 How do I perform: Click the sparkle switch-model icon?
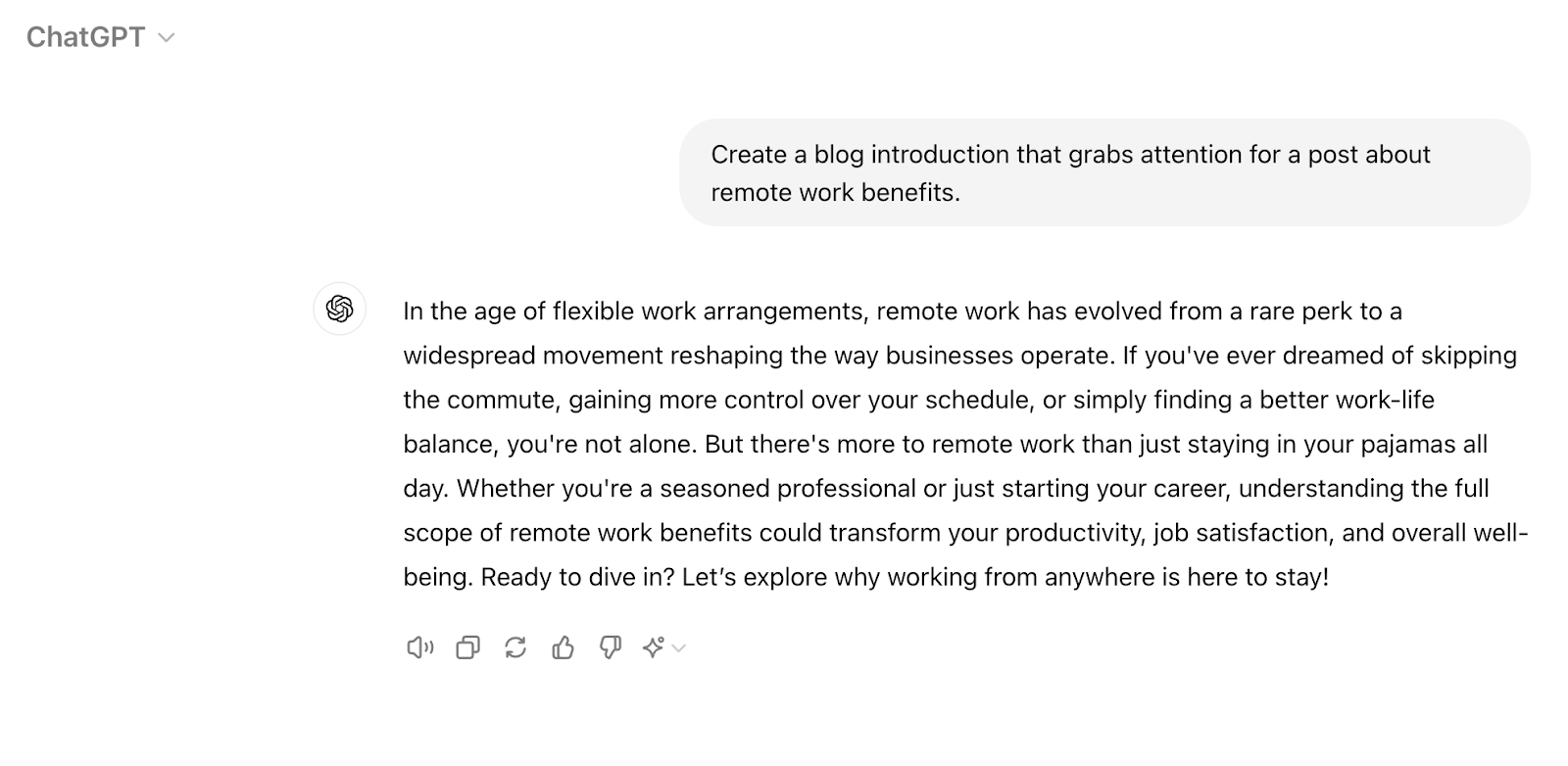pyautogui.click(x=654, y=647)
